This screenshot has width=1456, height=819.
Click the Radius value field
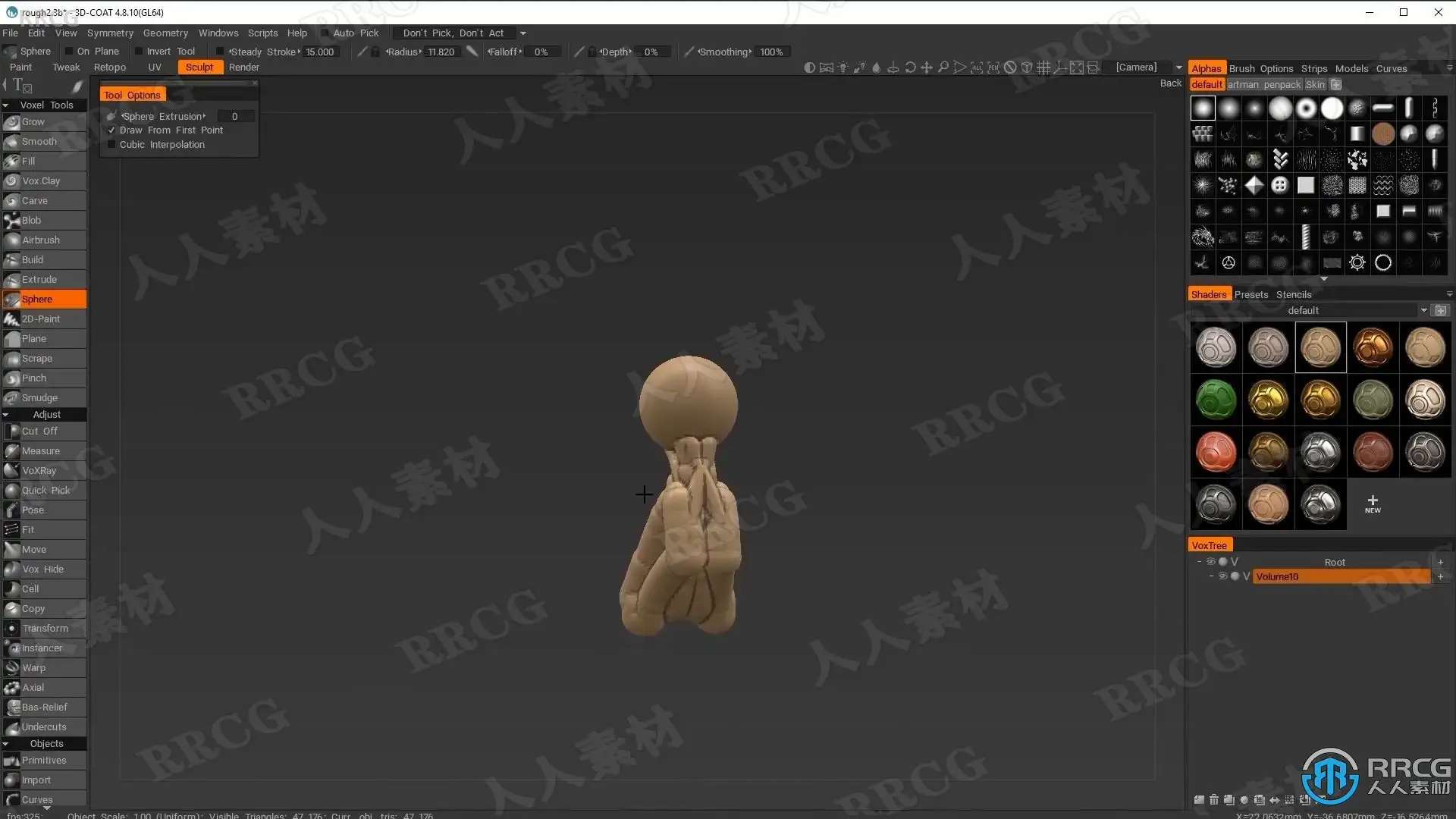(441, 52)
